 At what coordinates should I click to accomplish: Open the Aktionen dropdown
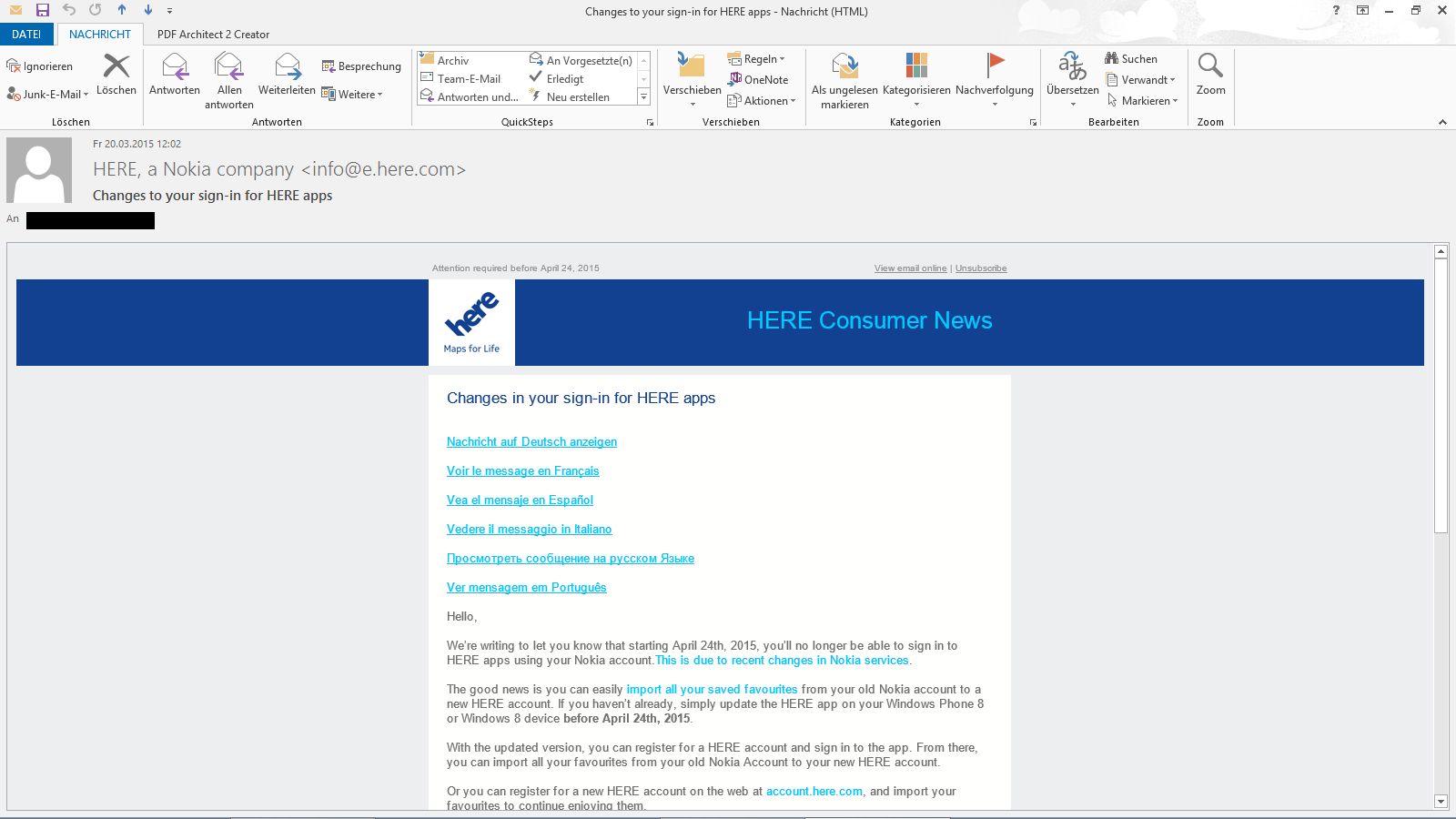tap(762, 100)
